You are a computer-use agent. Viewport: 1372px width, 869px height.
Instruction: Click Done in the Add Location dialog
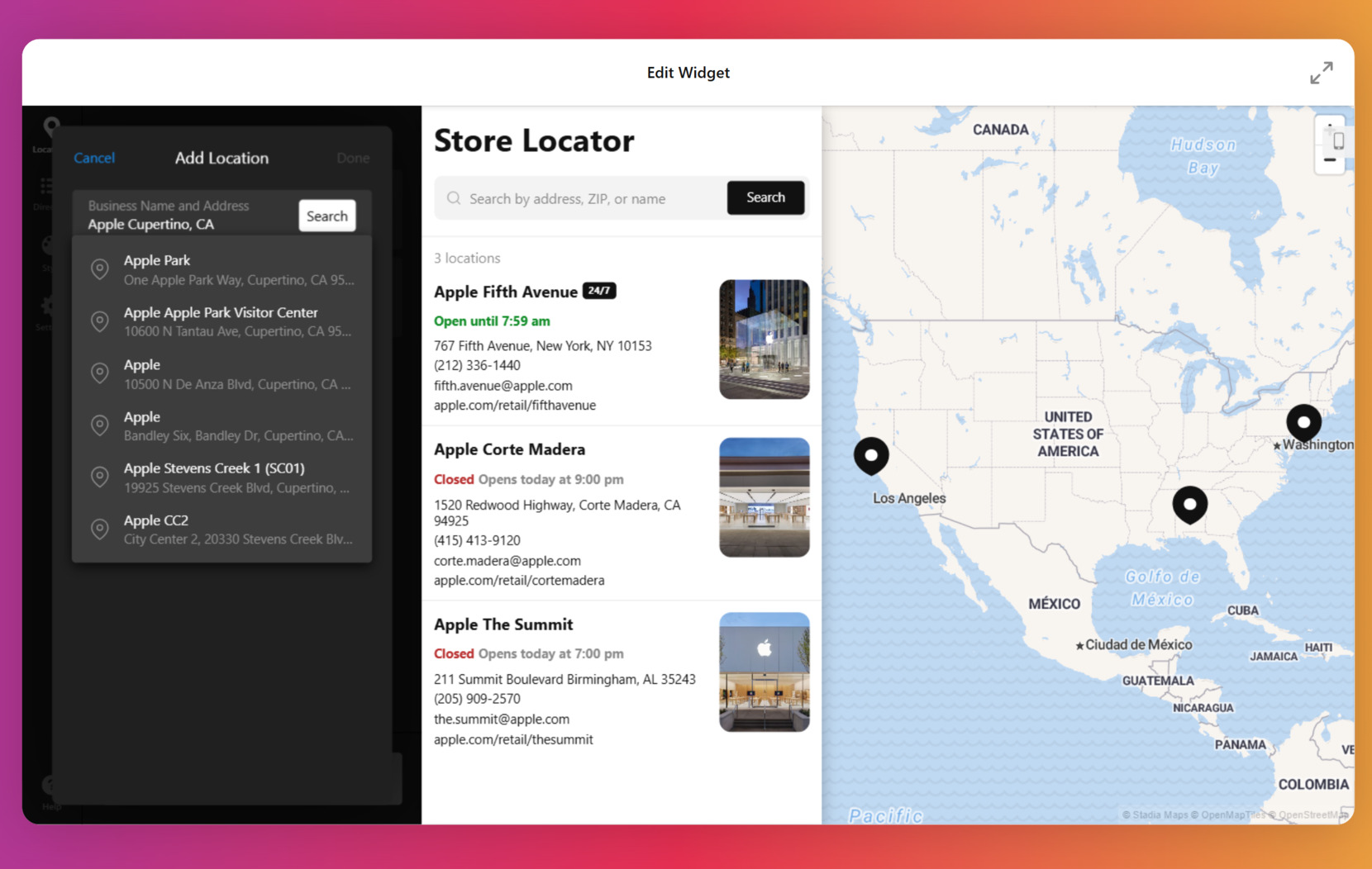pyautogui.click(x=353, y=158)
